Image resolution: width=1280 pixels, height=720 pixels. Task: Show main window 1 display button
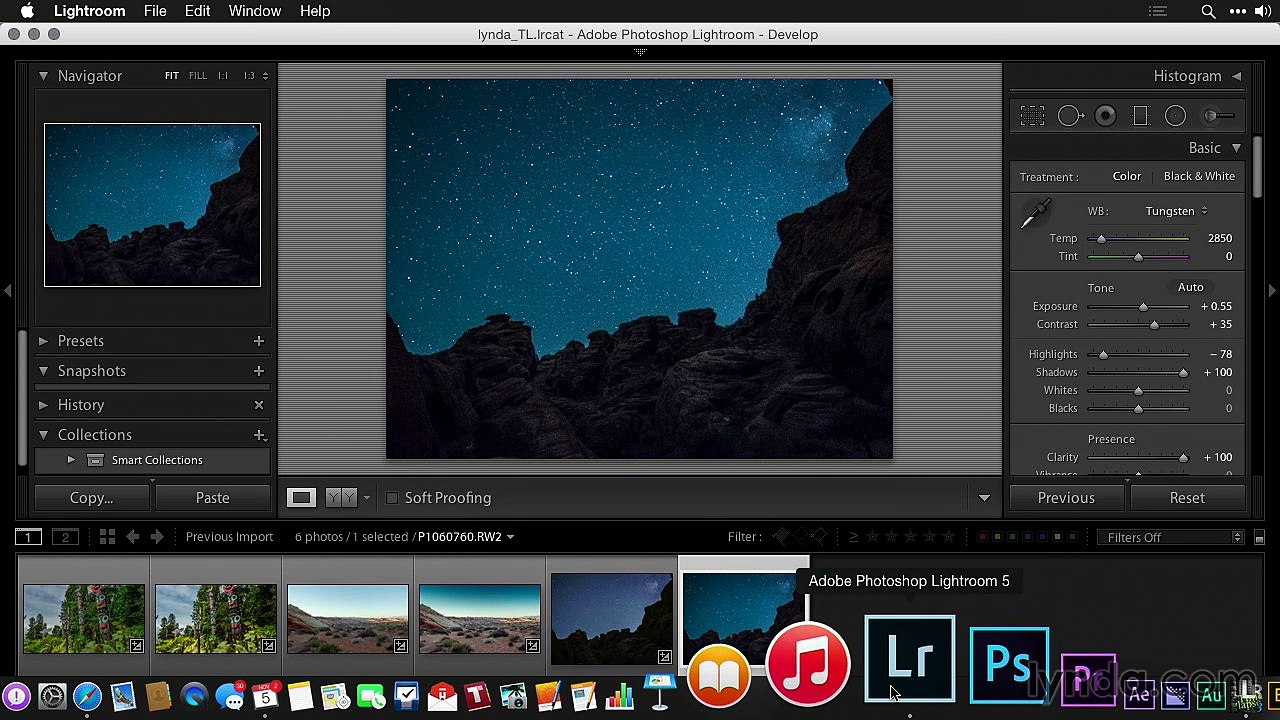28,537
